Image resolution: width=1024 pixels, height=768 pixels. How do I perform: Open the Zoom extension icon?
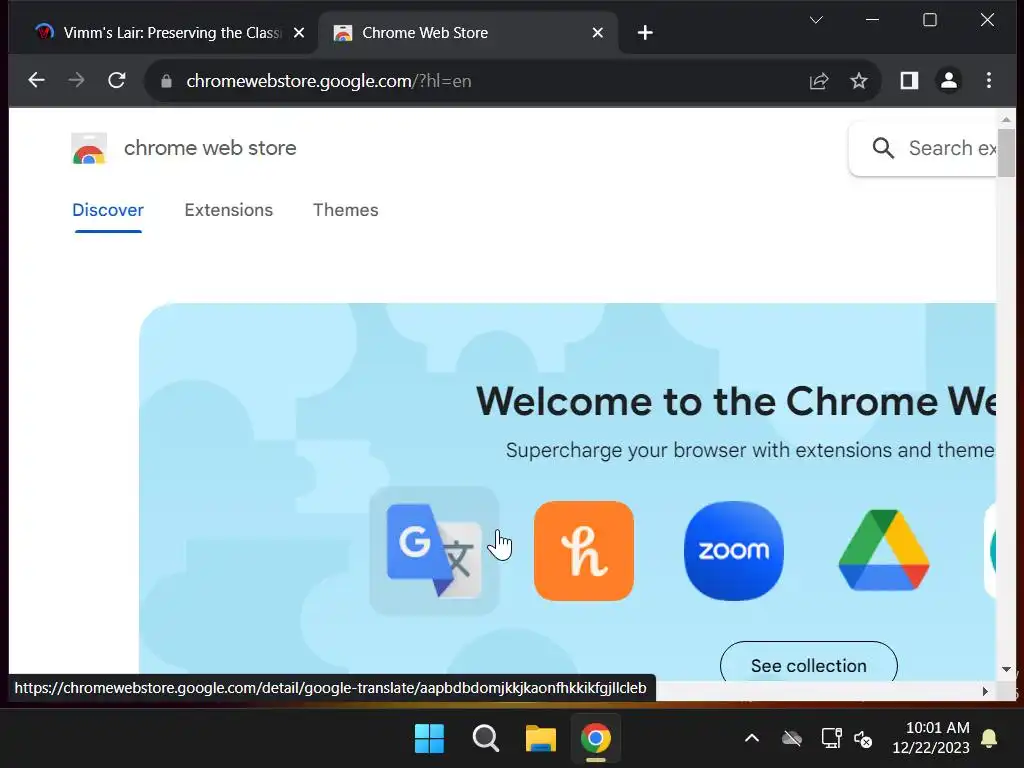[733, 551]
